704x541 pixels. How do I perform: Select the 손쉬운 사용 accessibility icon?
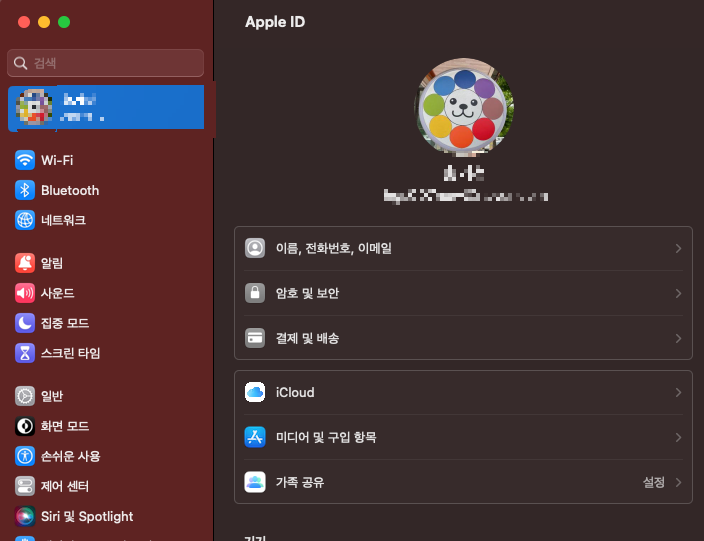point(25,456)
